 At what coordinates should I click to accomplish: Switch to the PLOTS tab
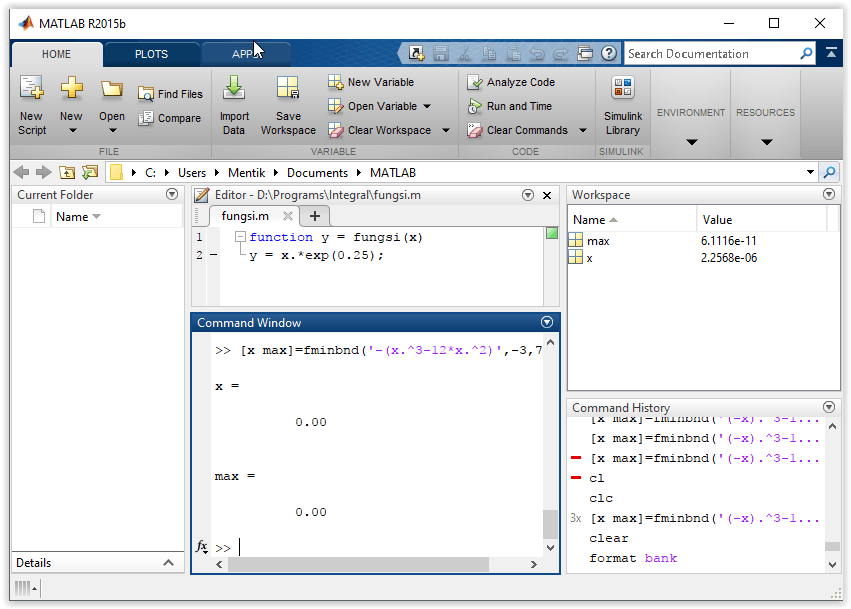tap(151, 54)
